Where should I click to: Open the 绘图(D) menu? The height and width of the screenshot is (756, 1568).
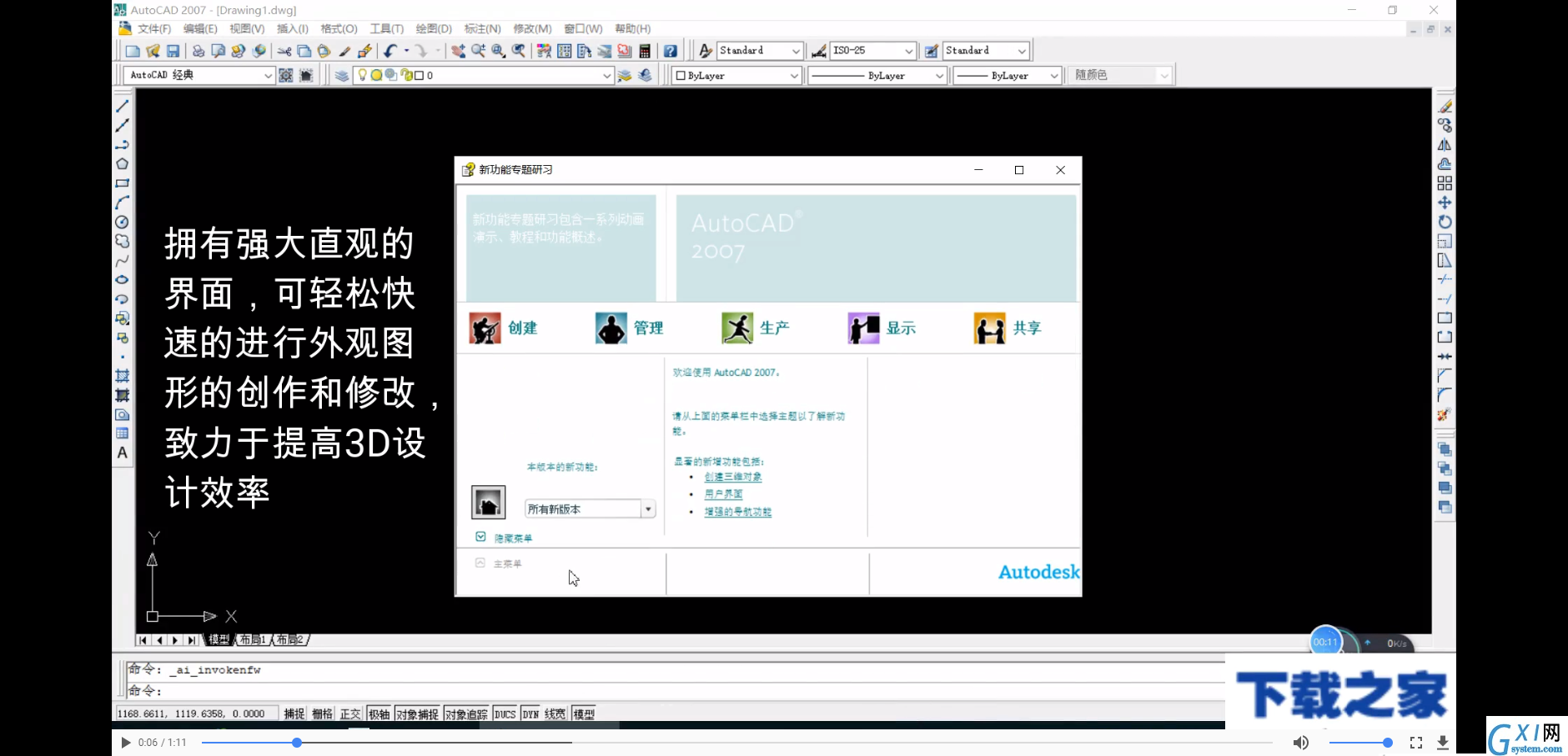434,29
